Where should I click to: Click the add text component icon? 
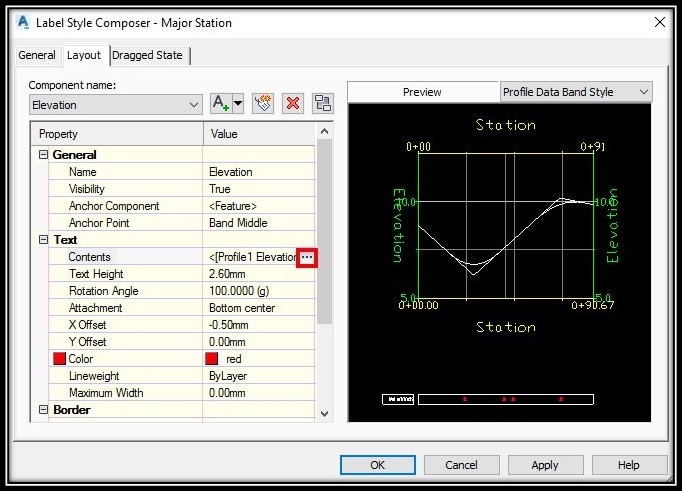221,104
